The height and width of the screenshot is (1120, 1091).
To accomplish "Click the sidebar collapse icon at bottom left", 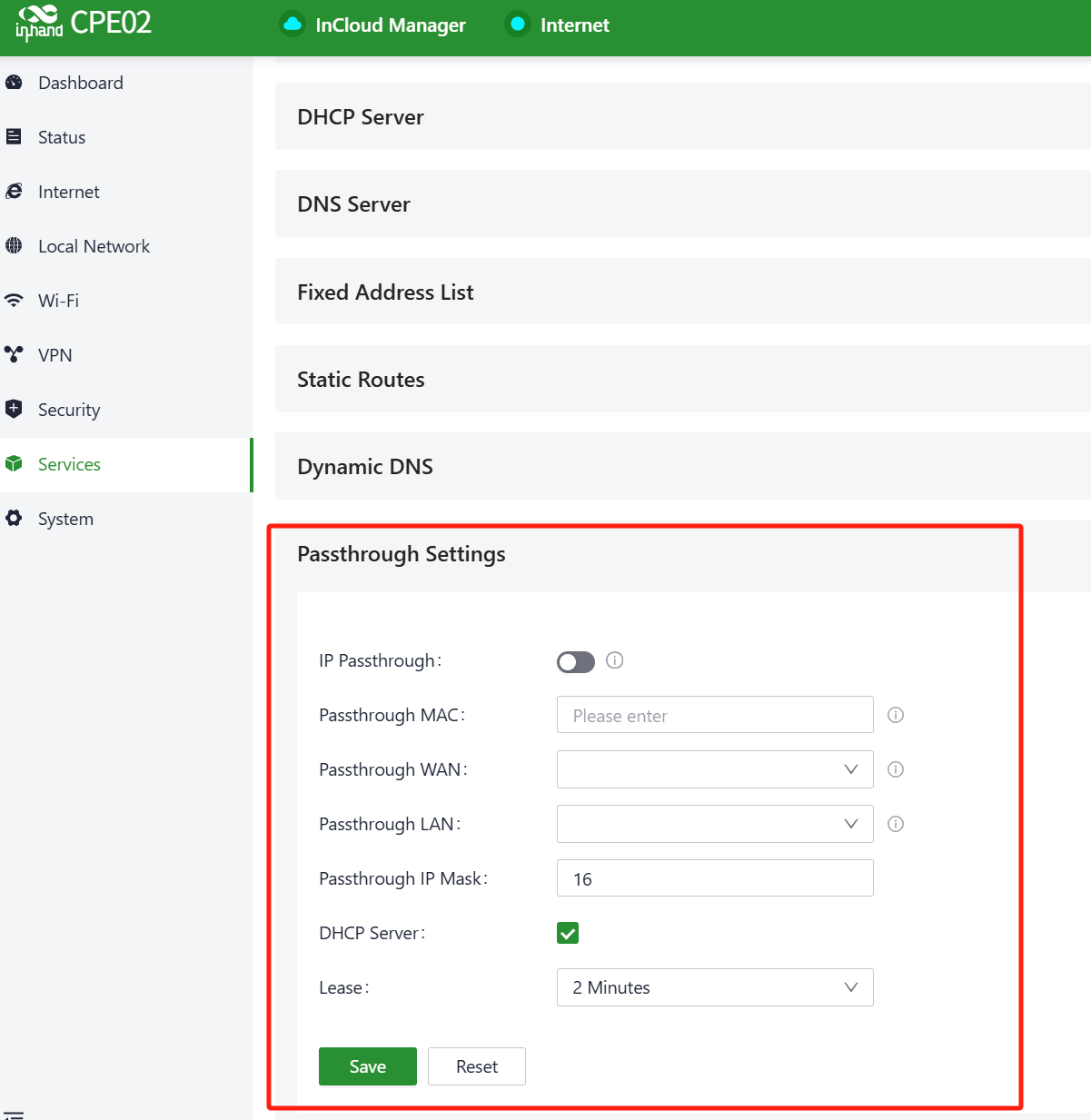I will click(x=14, y=1114).
